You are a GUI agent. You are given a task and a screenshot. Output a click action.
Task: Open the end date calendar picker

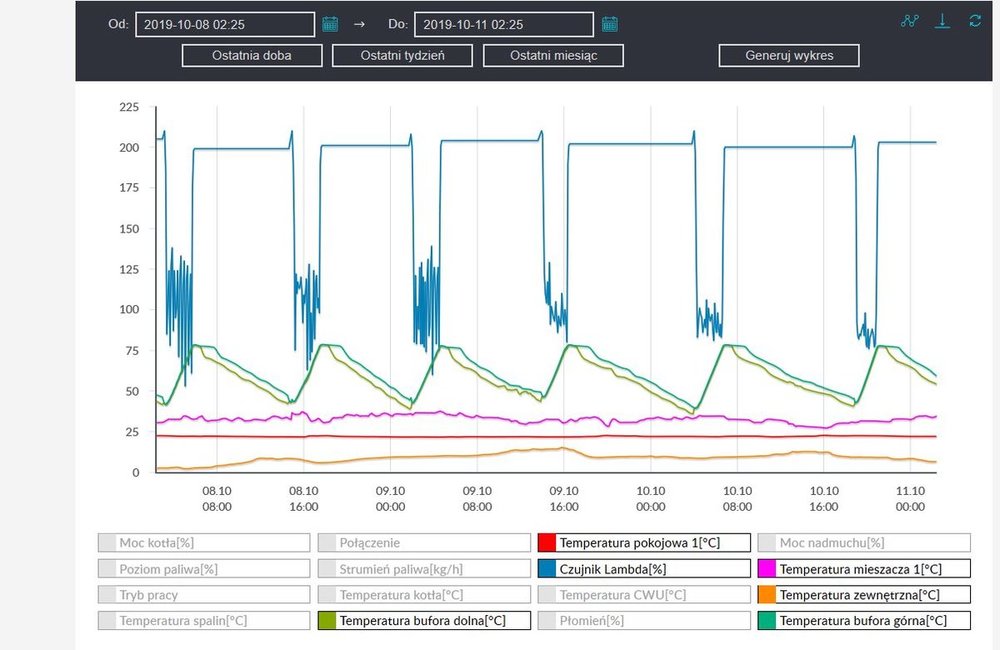tap(610, 24)
